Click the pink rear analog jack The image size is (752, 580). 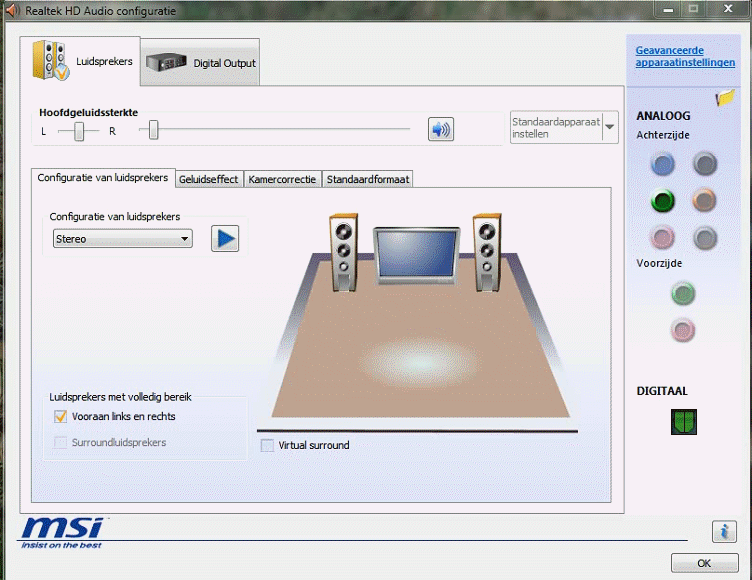(x=663, y=237)
